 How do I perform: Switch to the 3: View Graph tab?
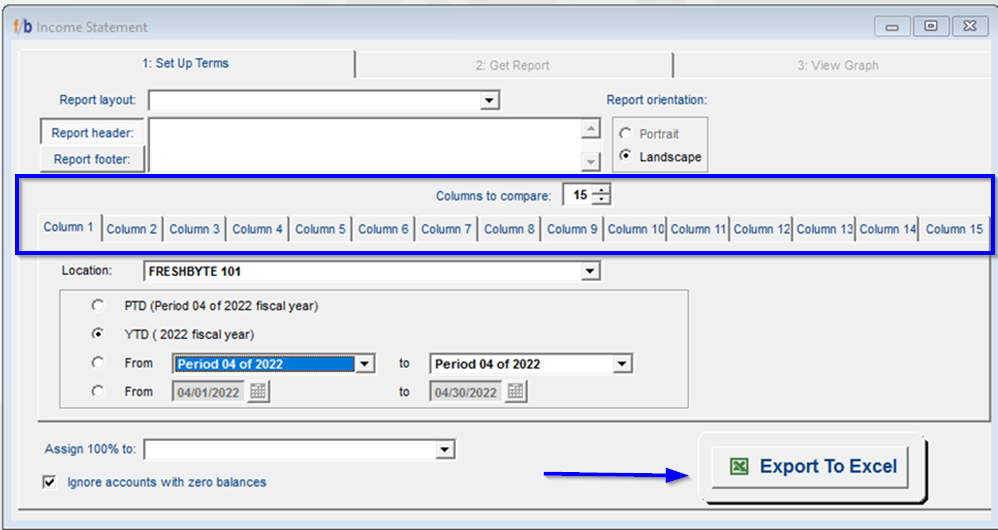pyautogui.click(x=837, y=66)
